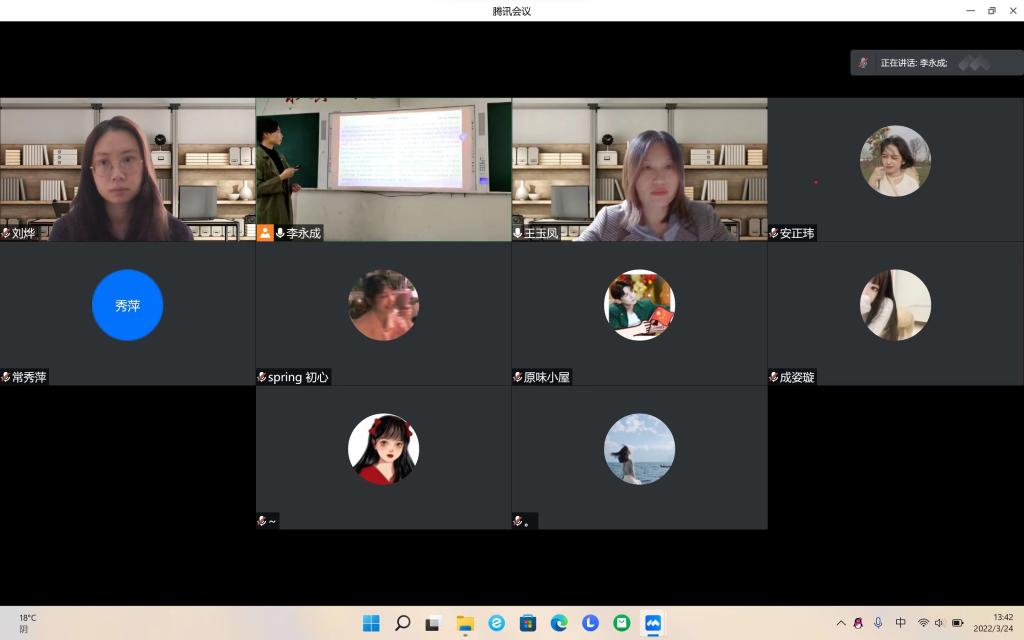
Task: Expand hidden system tray icons chevron
Action: (840, 623)
